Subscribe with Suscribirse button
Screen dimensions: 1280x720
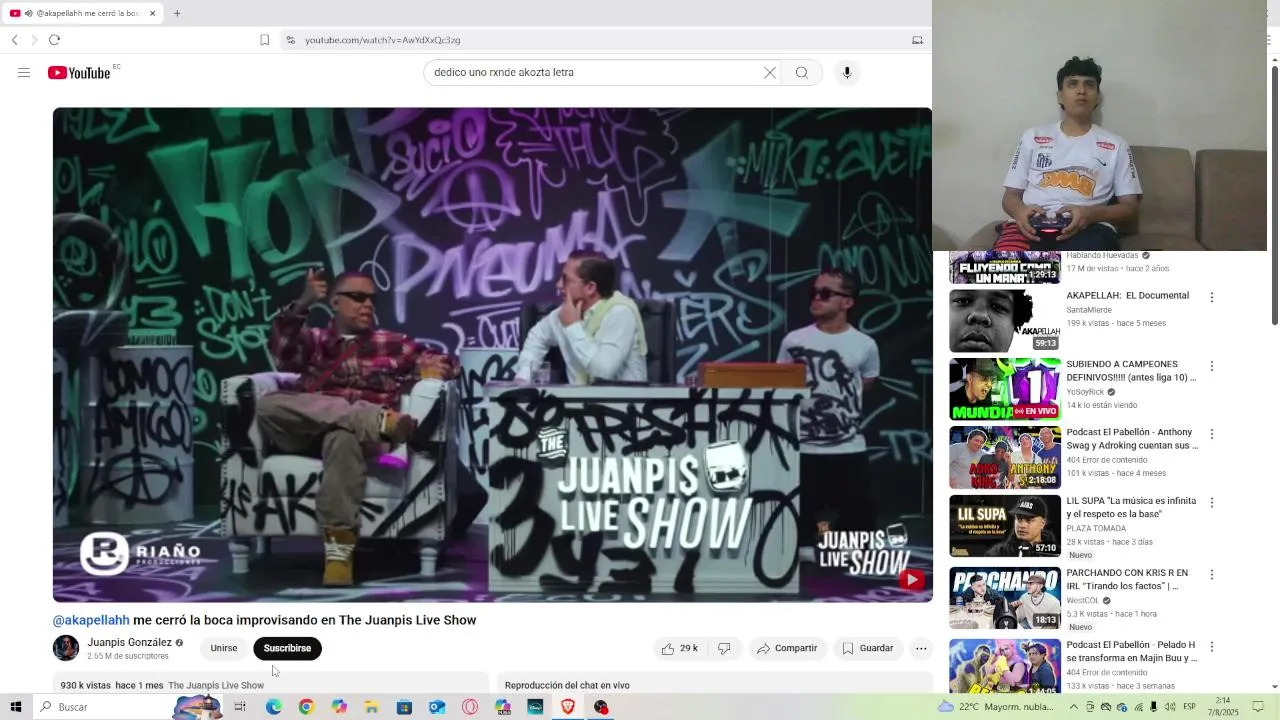coord(287,648)
